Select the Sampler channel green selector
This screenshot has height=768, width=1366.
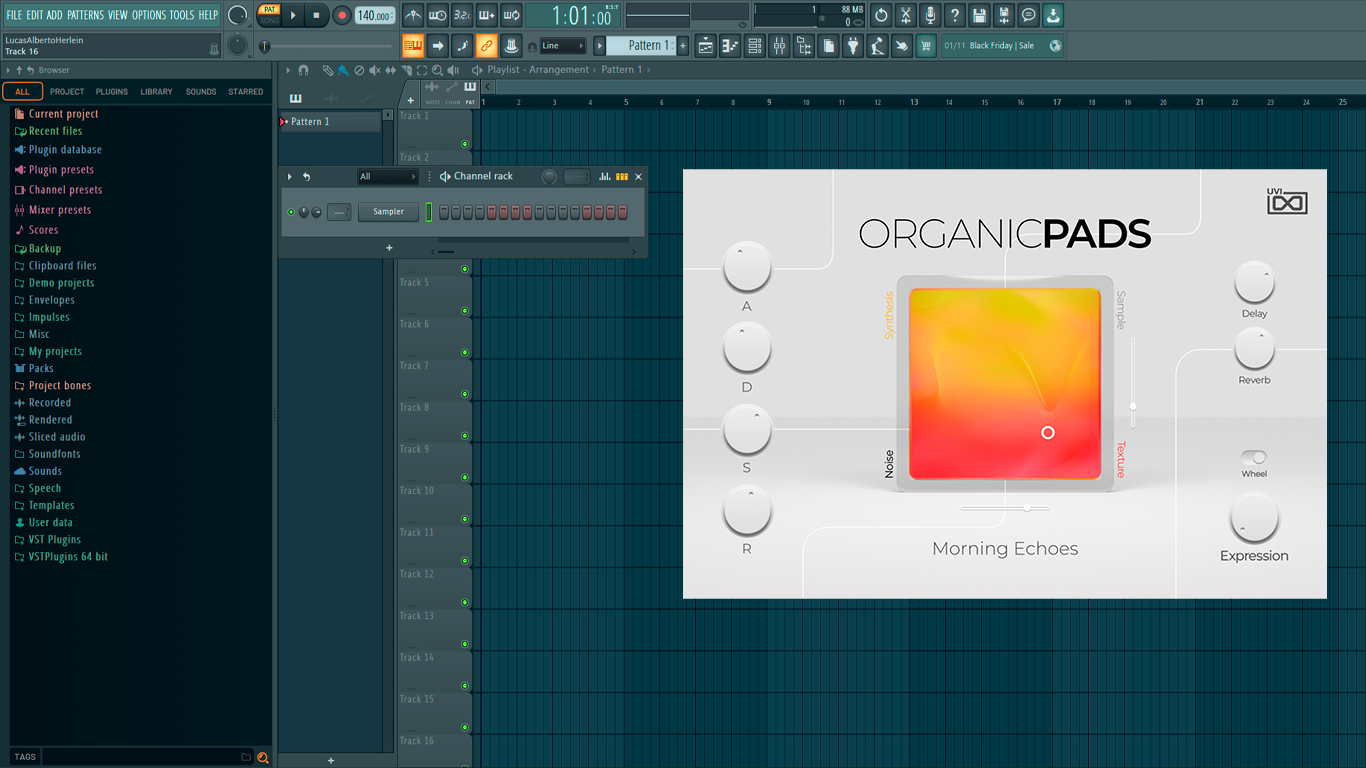[x=429, y=212]
